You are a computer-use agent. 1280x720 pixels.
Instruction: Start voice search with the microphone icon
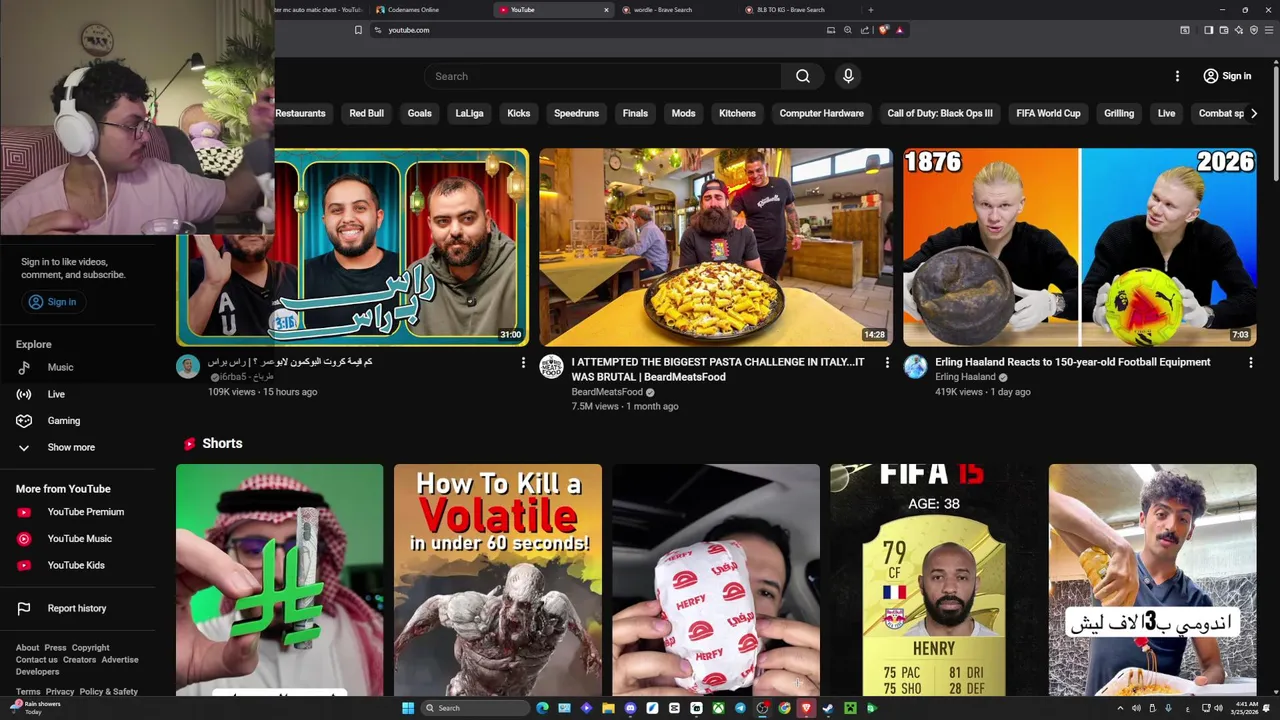click(848, 76)
